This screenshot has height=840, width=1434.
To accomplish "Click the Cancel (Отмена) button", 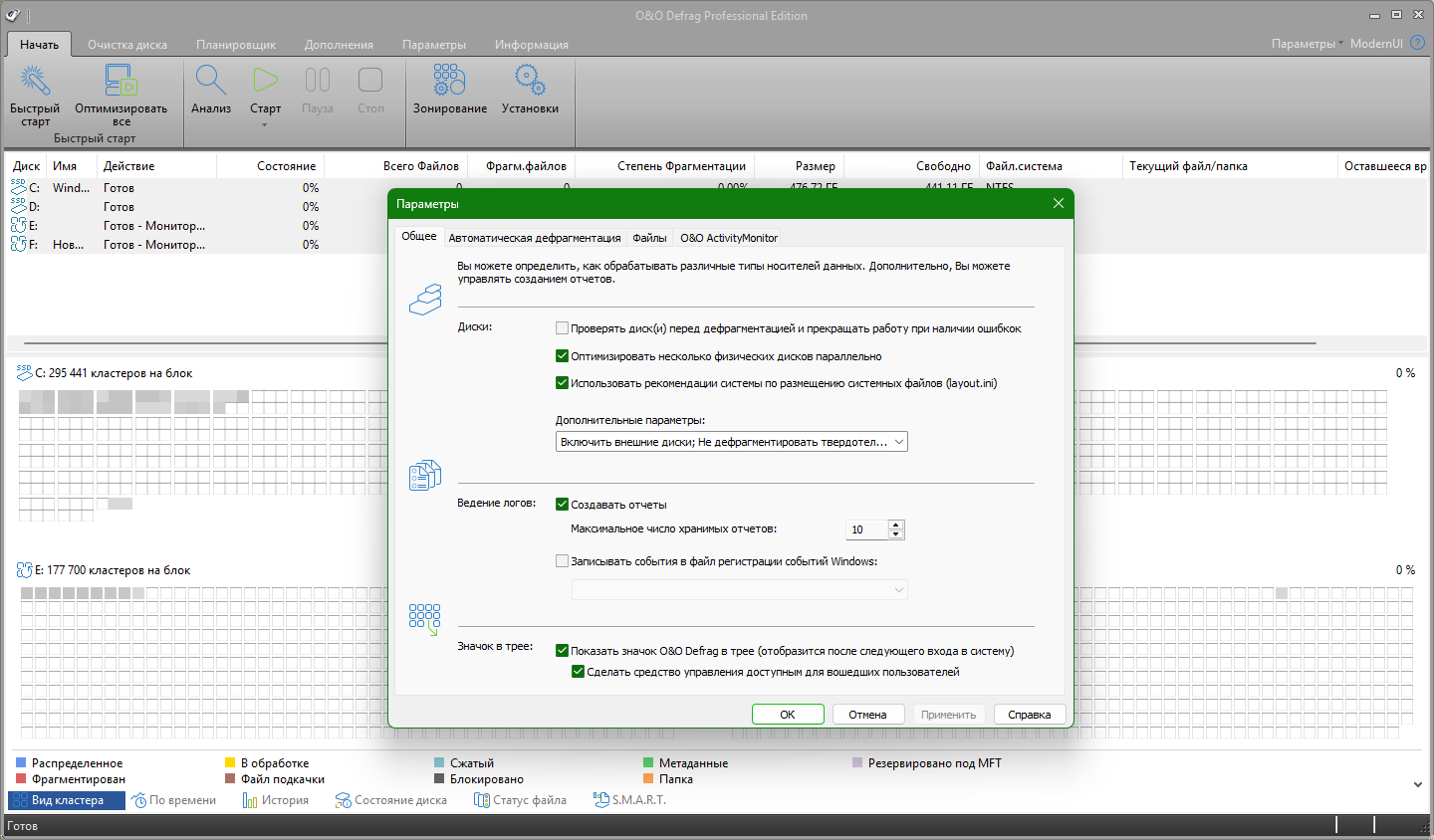I will coord(867,715).
